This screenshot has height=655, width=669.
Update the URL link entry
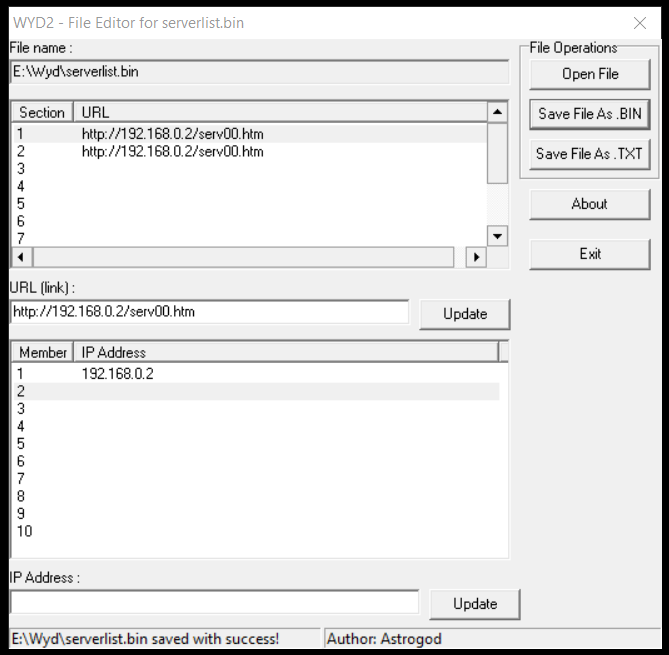click(465, 314)
